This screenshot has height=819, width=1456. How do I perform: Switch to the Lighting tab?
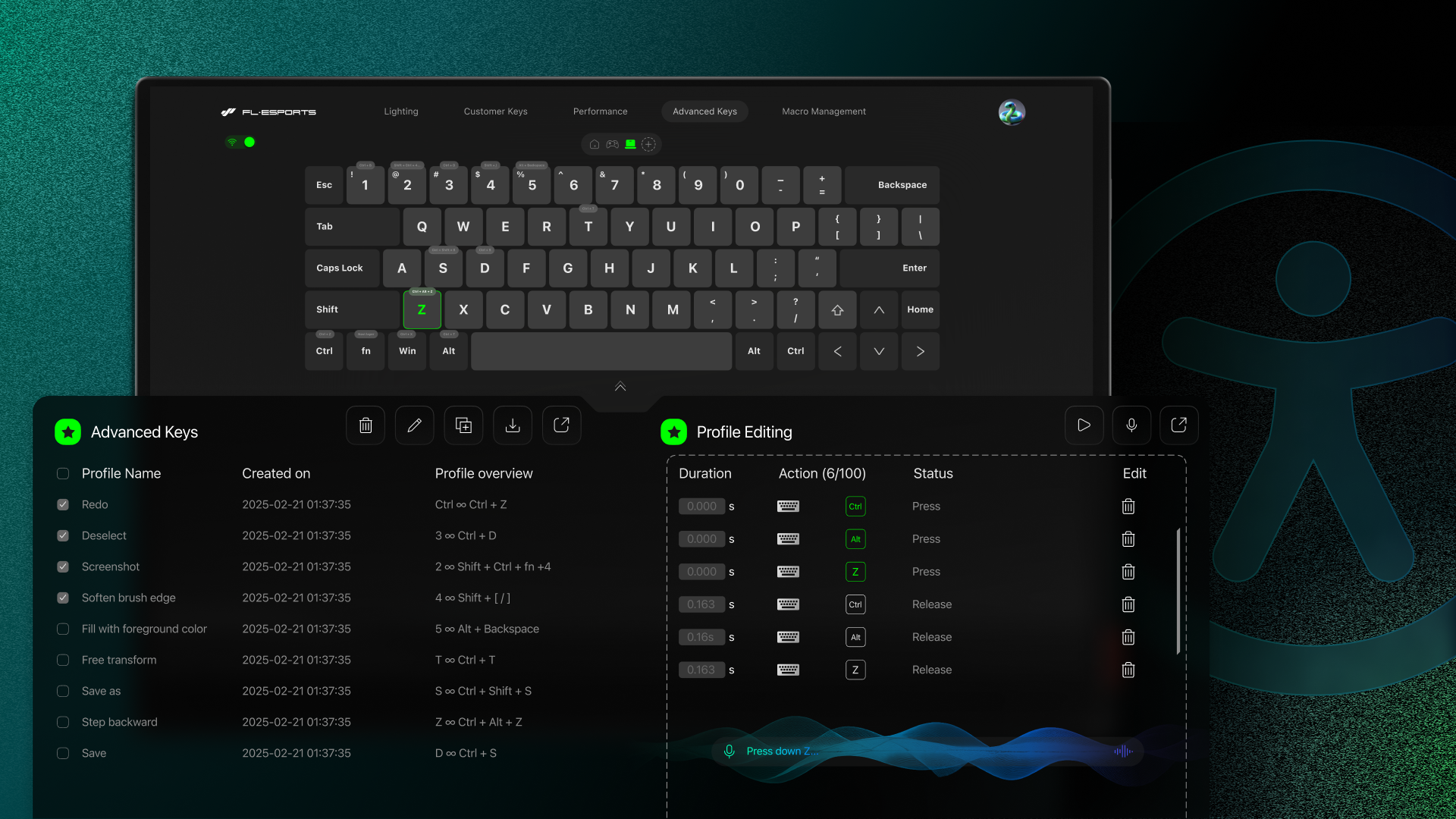click(400, 111)
